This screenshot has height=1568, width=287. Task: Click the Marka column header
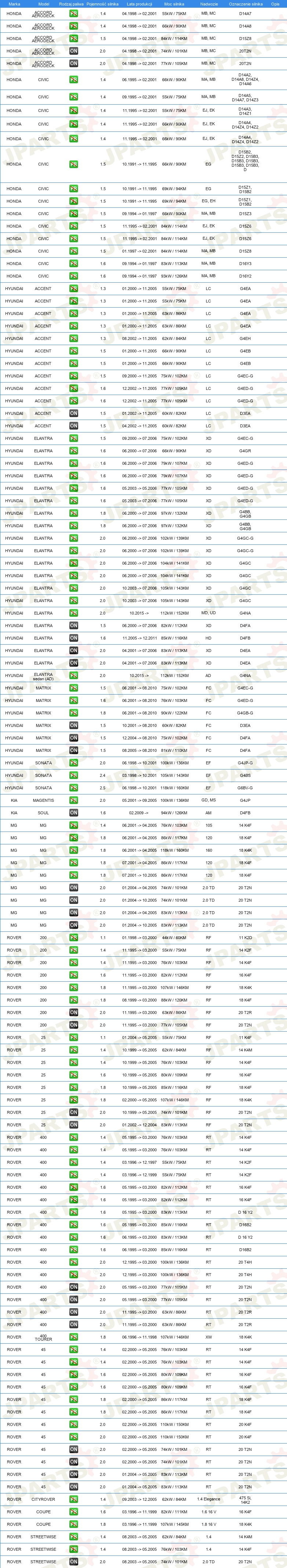[x=14, y=4]
